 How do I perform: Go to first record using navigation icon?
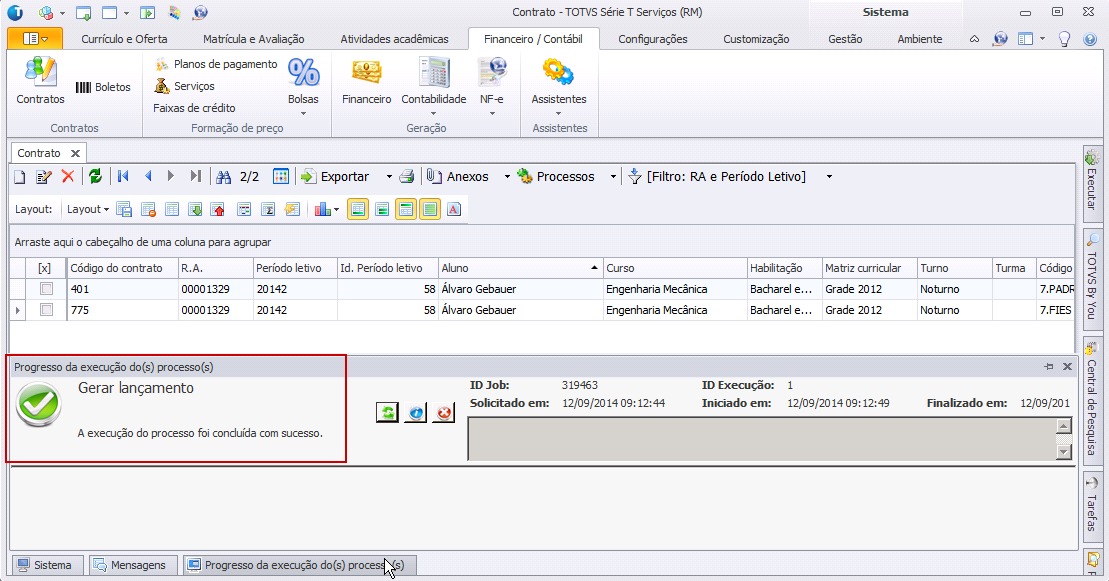(x=123, y=176)
